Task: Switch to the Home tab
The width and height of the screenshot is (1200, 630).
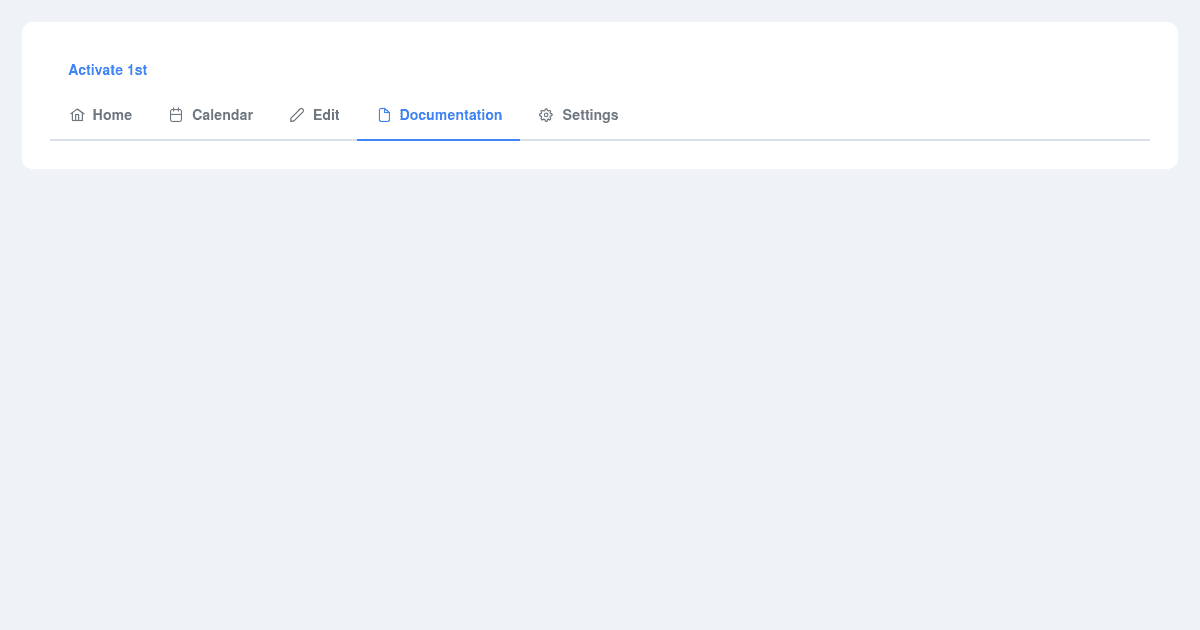Action: click(x=100, y=115)
